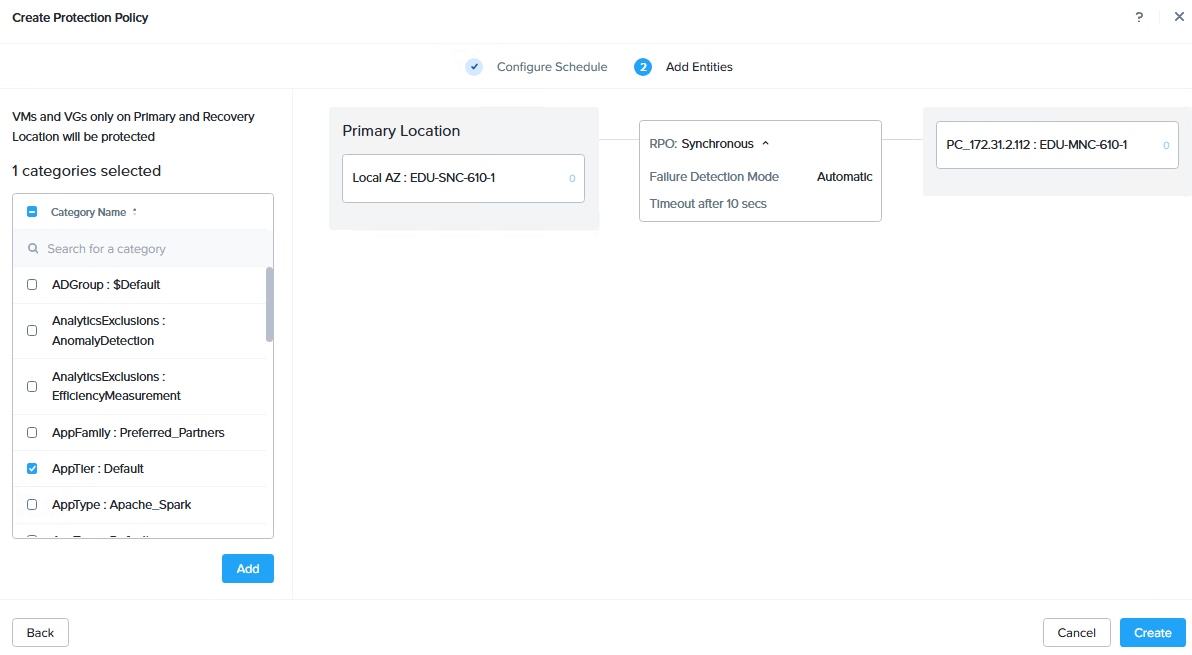The image size is (1192, 655).
Task: Click the step 2 circle icon
Action: [x=642, y=67]
